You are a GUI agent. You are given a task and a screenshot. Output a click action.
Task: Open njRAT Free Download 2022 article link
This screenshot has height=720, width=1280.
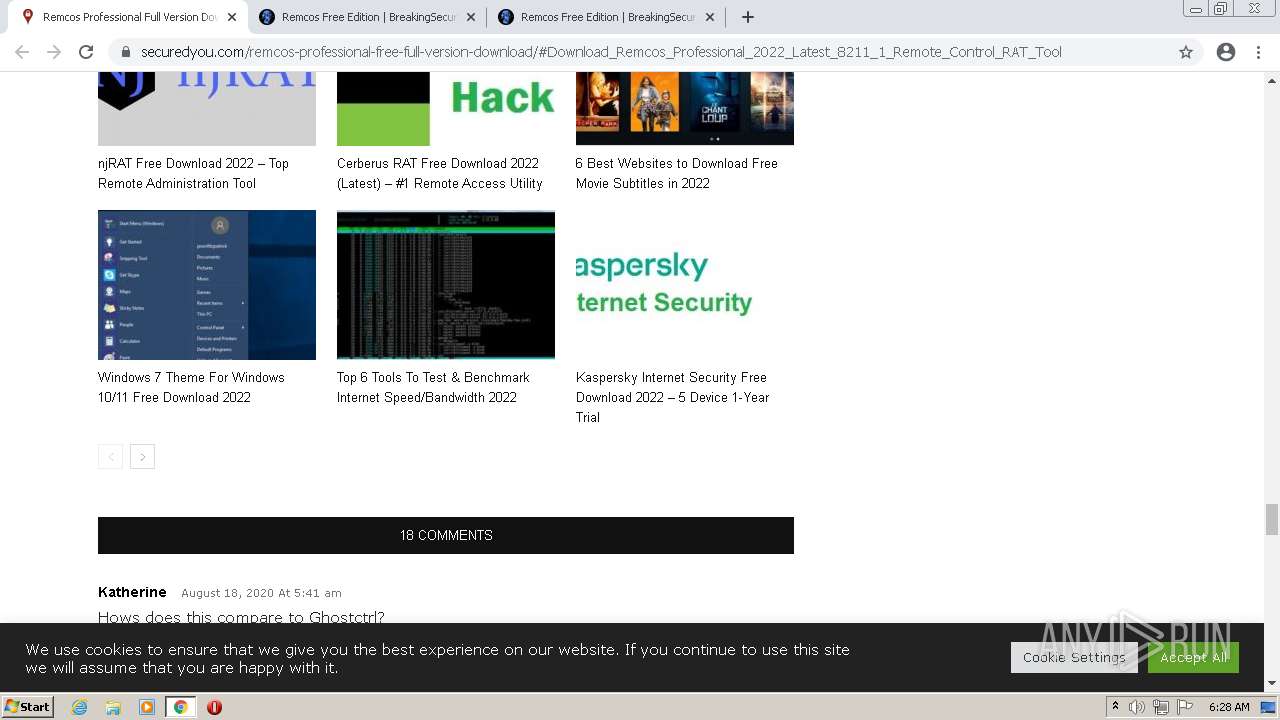click(193, 173)
